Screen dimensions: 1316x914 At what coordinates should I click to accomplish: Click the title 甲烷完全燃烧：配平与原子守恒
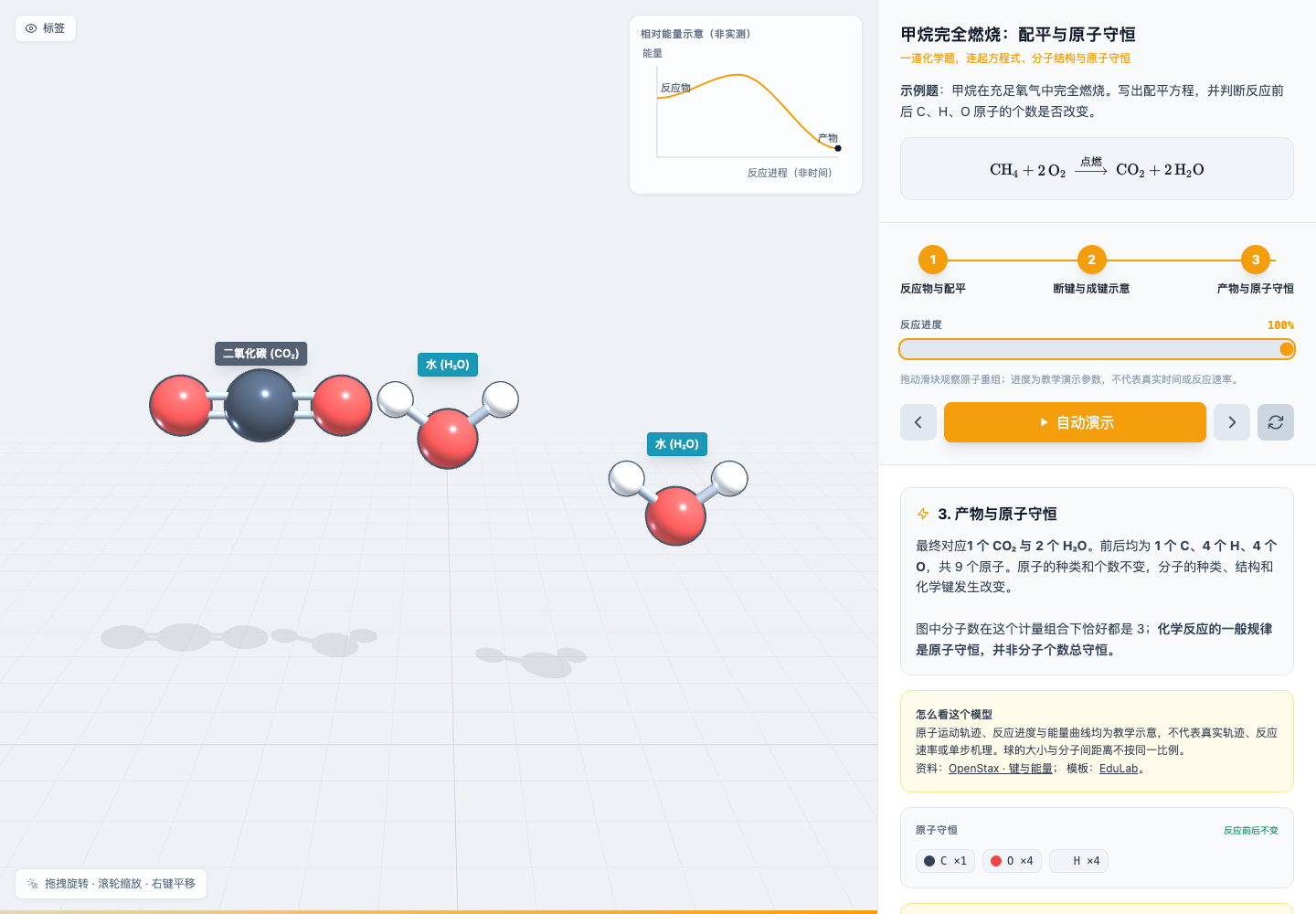(x=1018, y=35)
